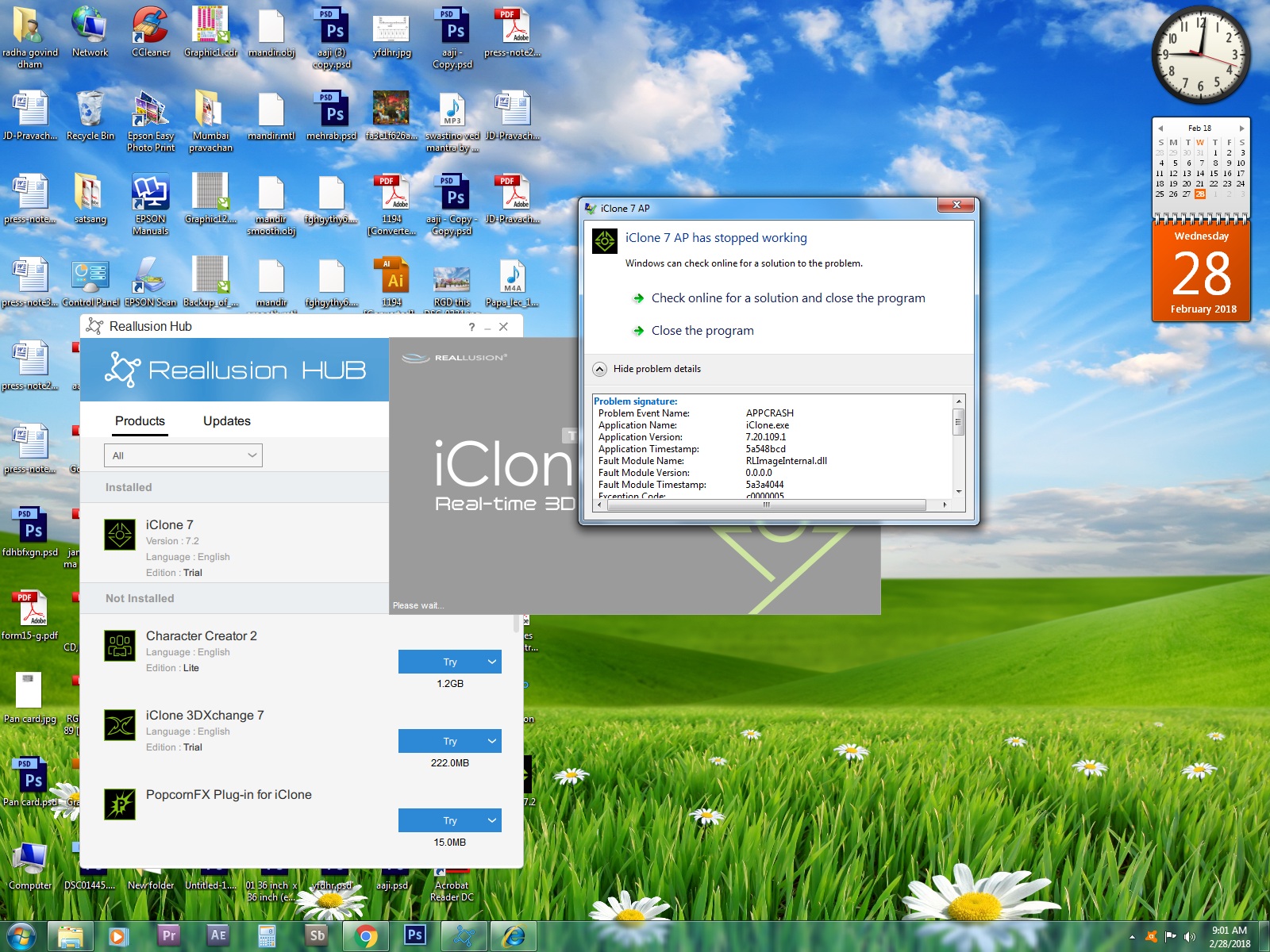The width and height of the screenshot is (1270, 952).
Task: Click the 'Not Installed' section header
Action: click(x=140, y=598)
